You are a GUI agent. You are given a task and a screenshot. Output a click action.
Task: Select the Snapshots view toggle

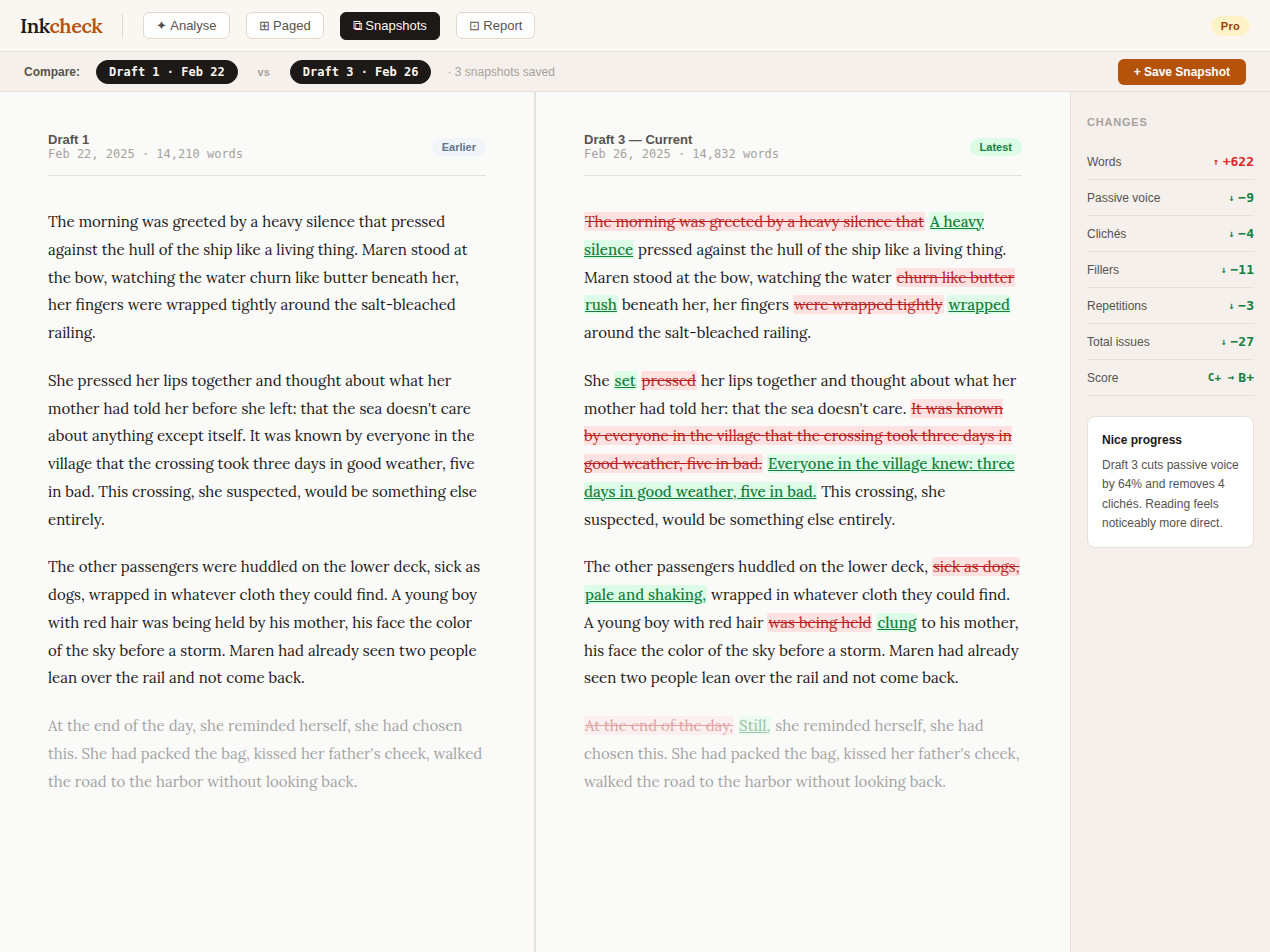click(389, 25)
